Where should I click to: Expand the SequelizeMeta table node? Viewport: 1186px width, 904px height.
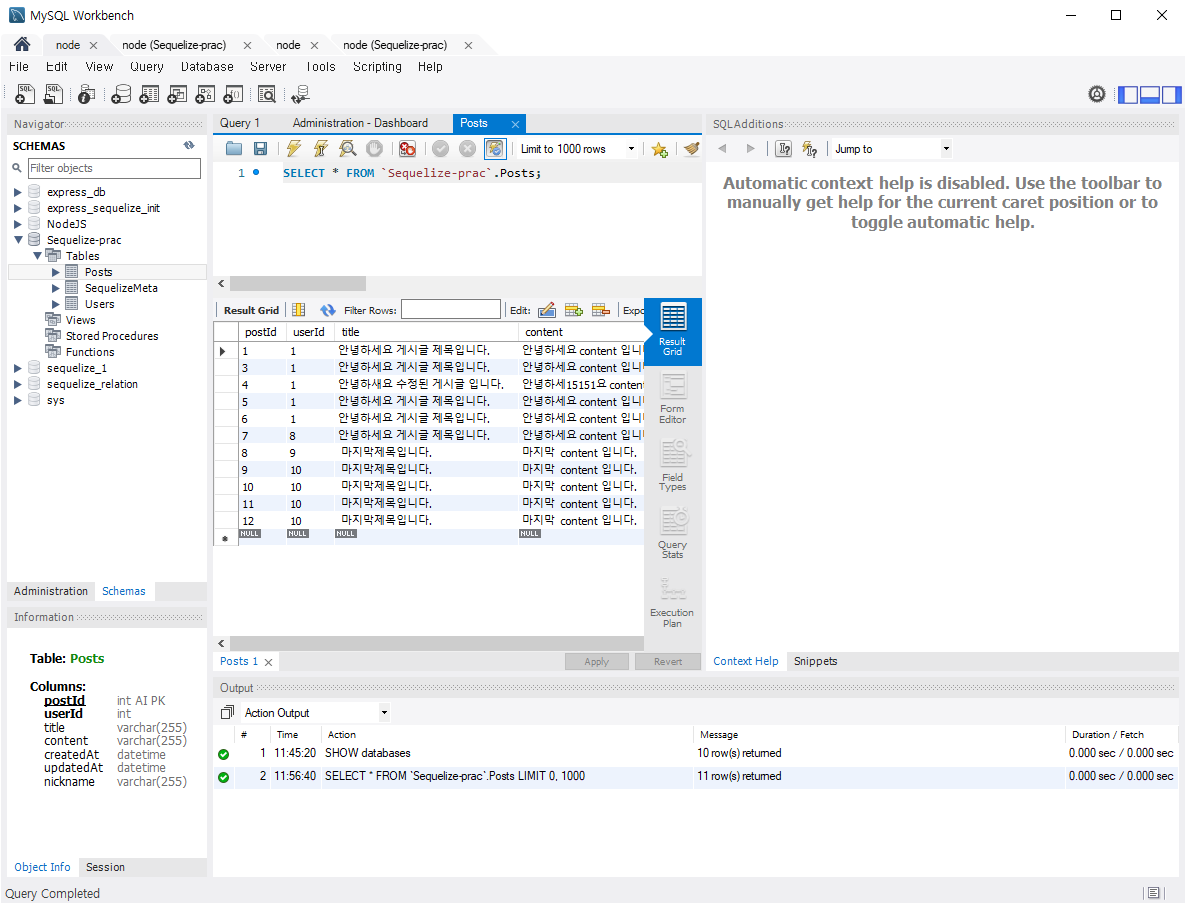point(56,288)
